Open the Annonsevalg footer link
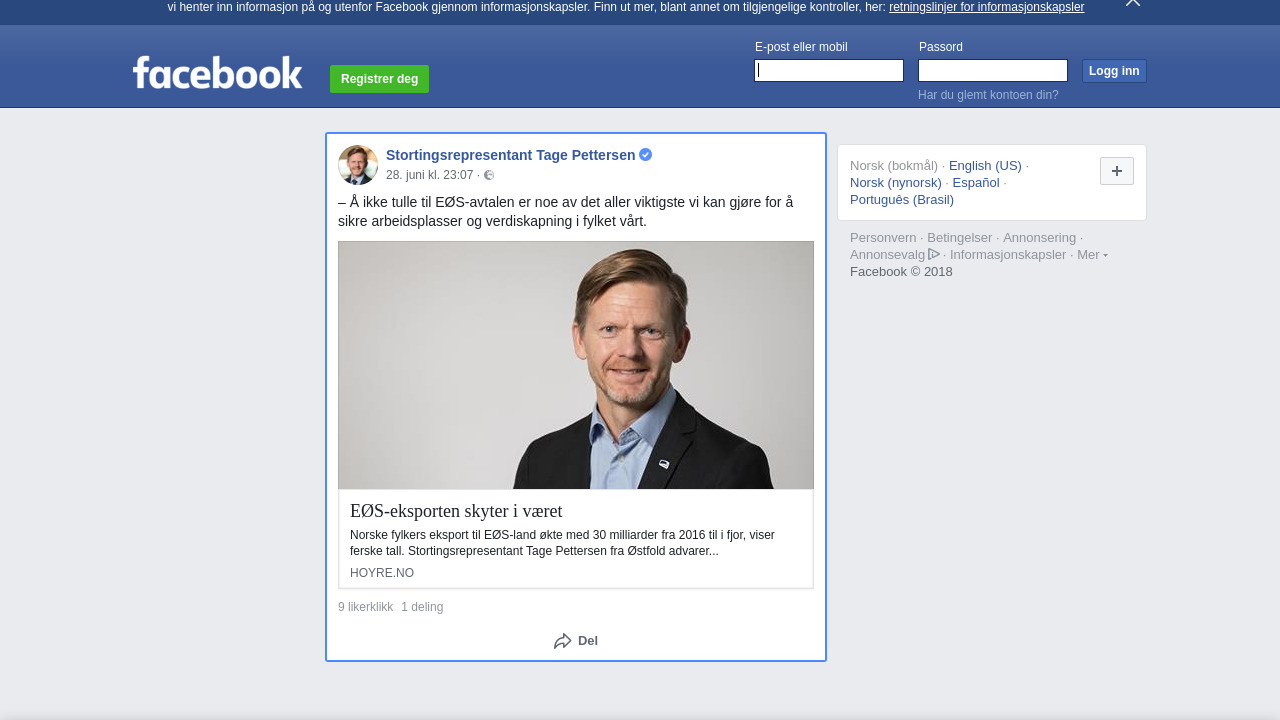The image size is (1280, 720). click(888, 255)
